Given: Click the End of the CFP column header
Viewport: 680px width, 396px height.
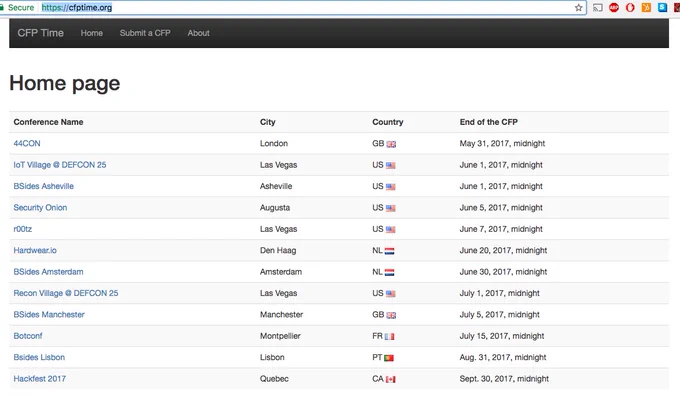Looking at the screenshot, I should click(489, 122).
